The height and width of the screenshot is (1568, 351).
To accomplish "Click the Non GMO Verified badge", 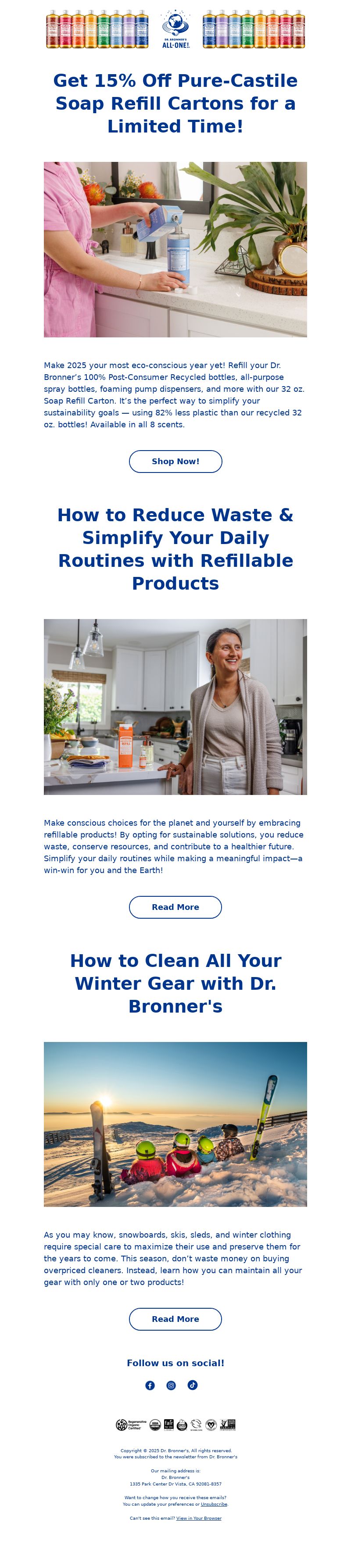I will [x=228, y=1425].
